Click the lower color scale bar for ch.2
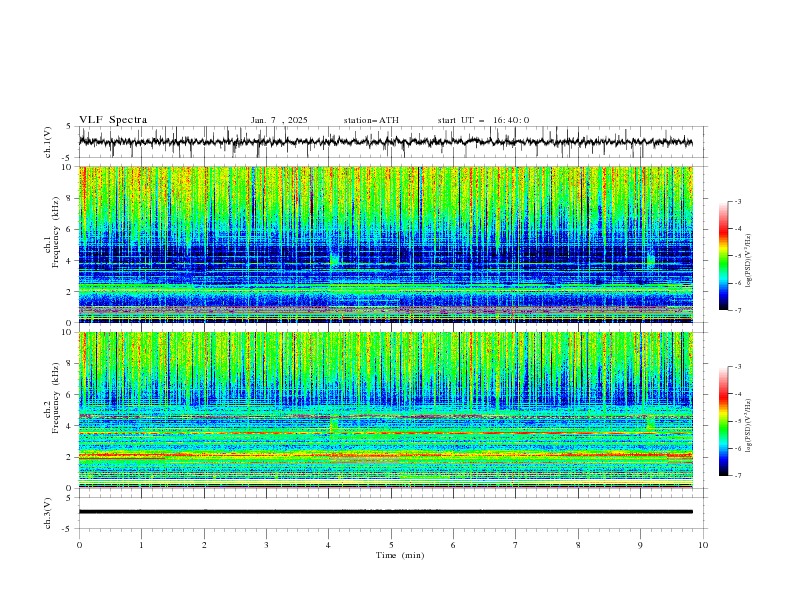This screenshot has width=792, height=612. pyautogui.click(x=723, y=421)
